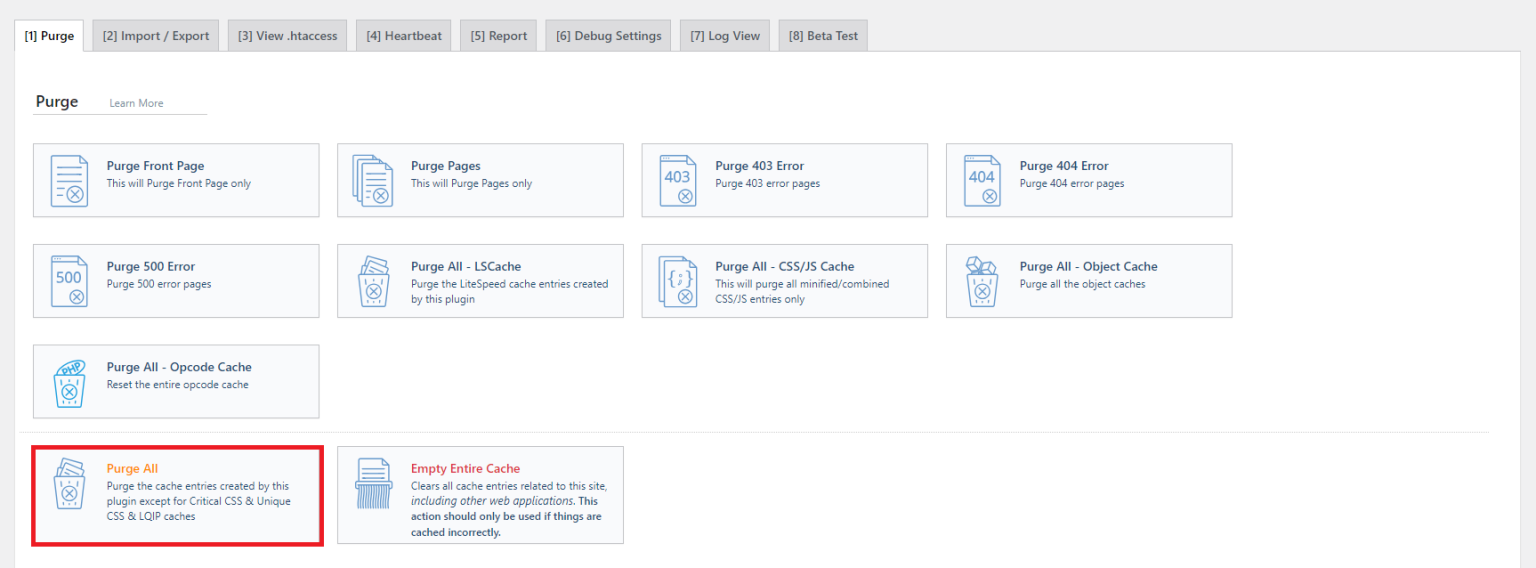Click the 404 error page icon

[982, 181]
